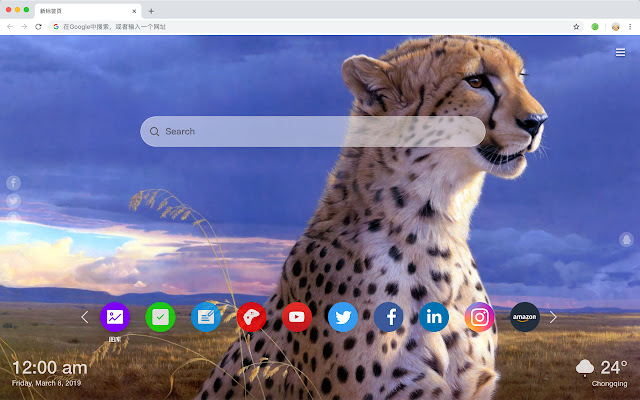Launch the red games controller shortcut
This screenshot has height=400, width=640.
point(251,317)
